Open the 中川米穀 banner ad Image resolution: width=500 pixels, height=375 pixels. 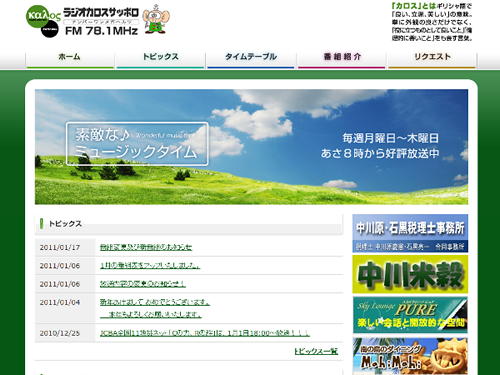pyautogui.click(x=410, y=274)
